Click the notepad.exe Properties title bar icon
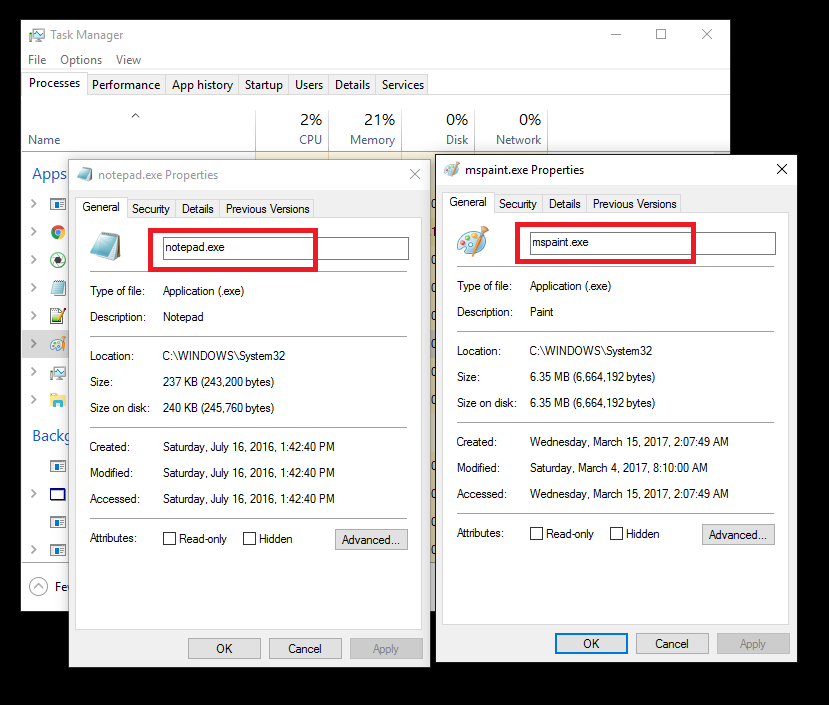829x705 pixels. [x=85, y=174]
